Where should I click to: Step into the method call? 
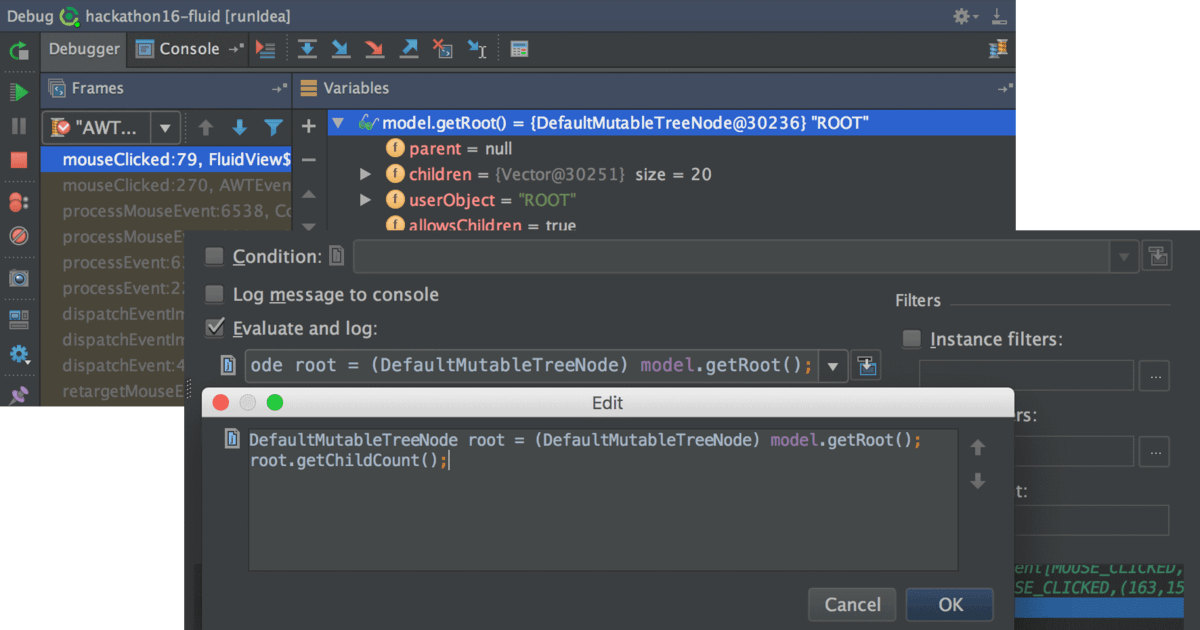[340, 48]
